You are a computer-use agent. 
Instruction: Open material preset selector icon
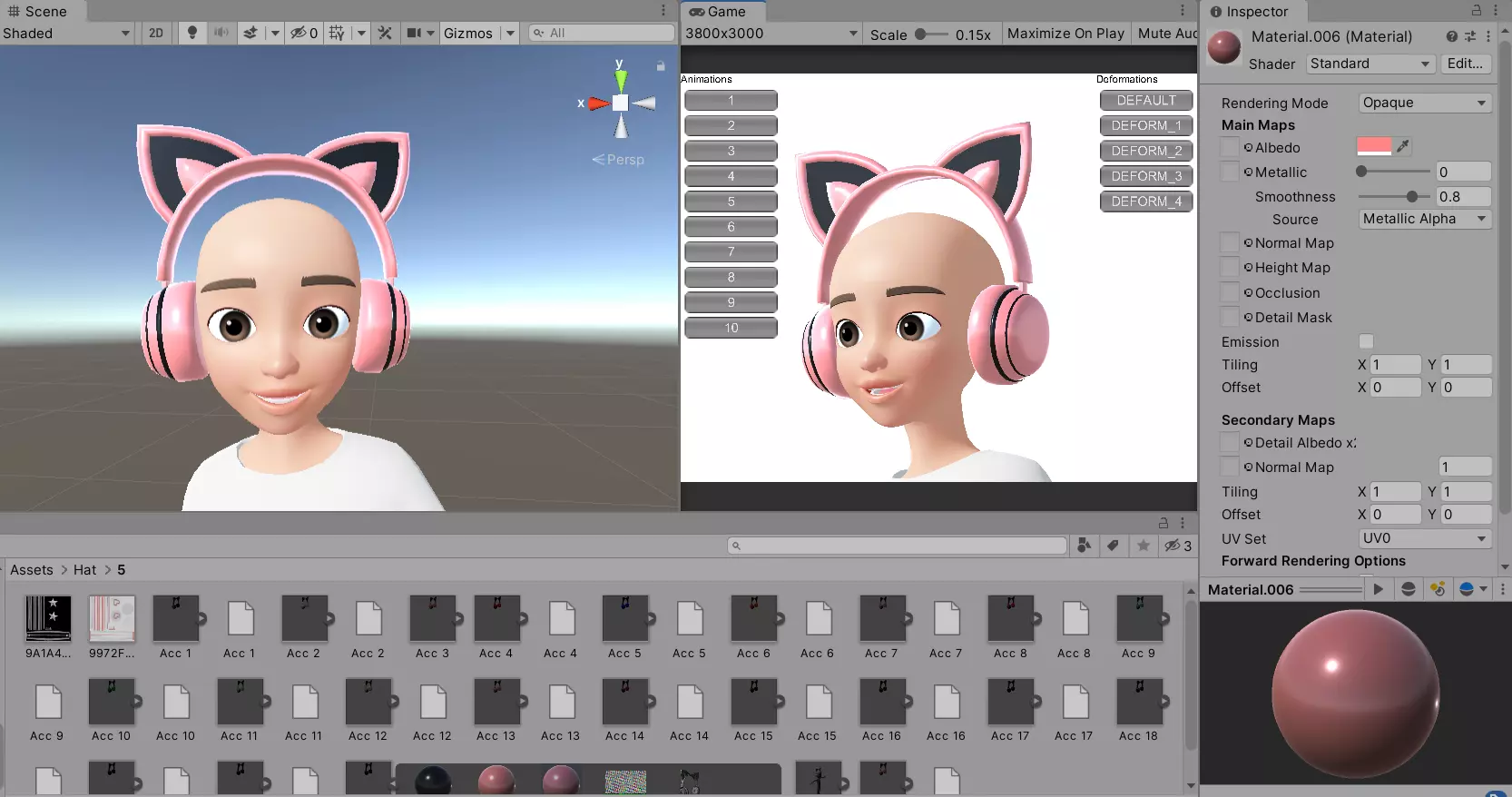click(1470, 36)
